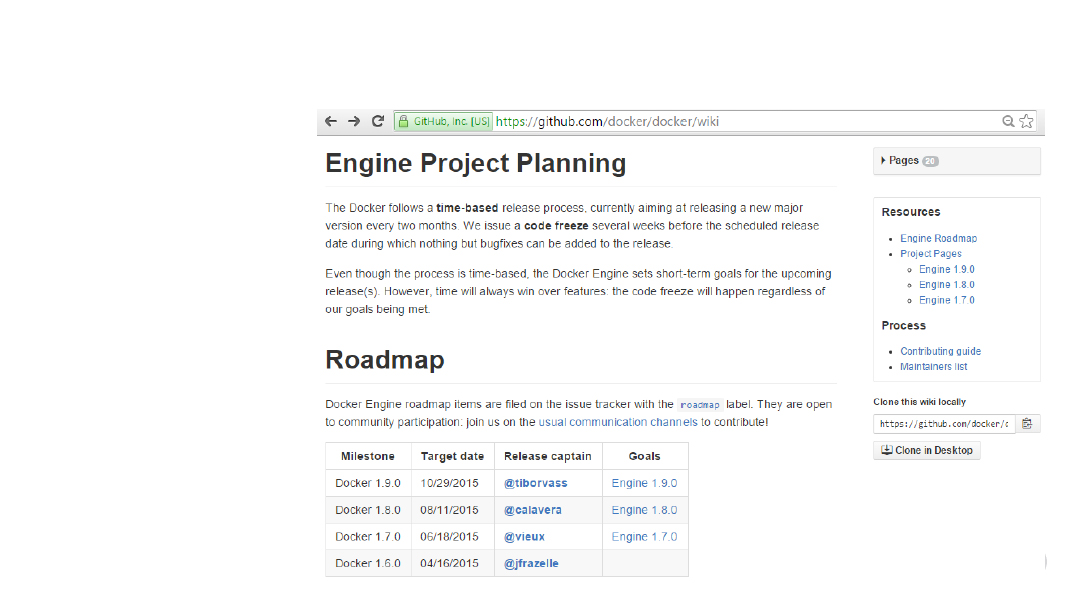This screenshot has width=1068, height=600.
Task: Select the Docker 1.6.0 milestone cell
Action: point(368,563)
